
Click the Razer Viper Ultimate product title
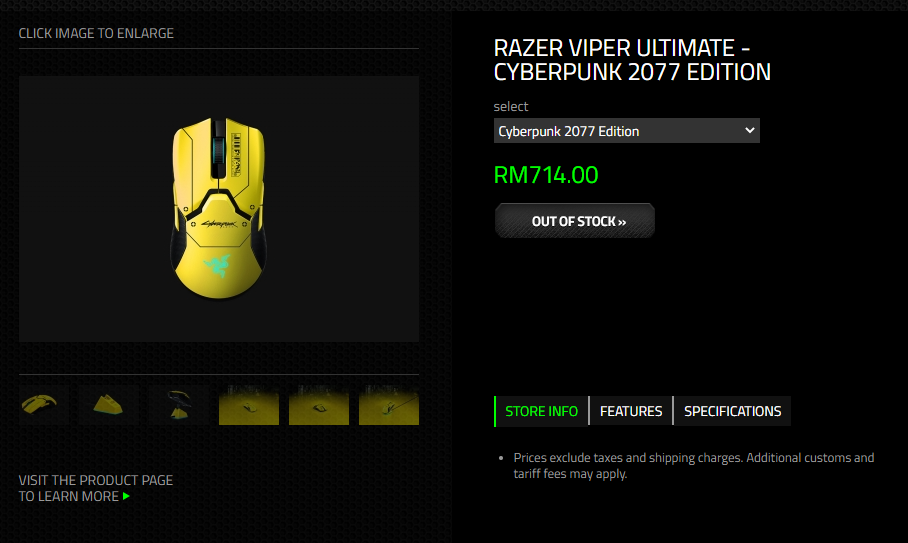(x=632, y=60)
